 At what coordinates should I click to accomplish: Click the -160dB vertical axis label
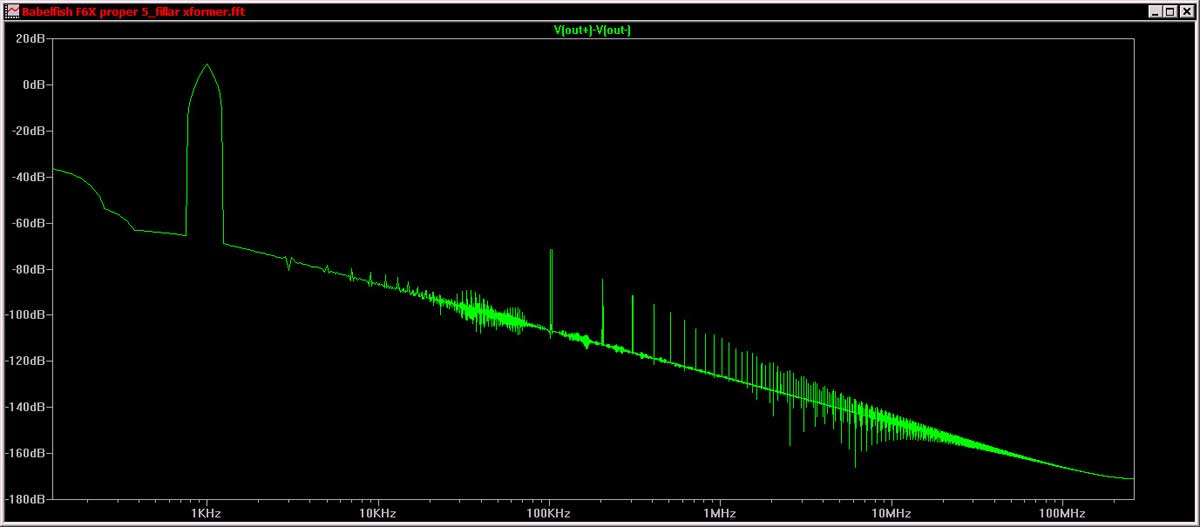pos(27,453)
